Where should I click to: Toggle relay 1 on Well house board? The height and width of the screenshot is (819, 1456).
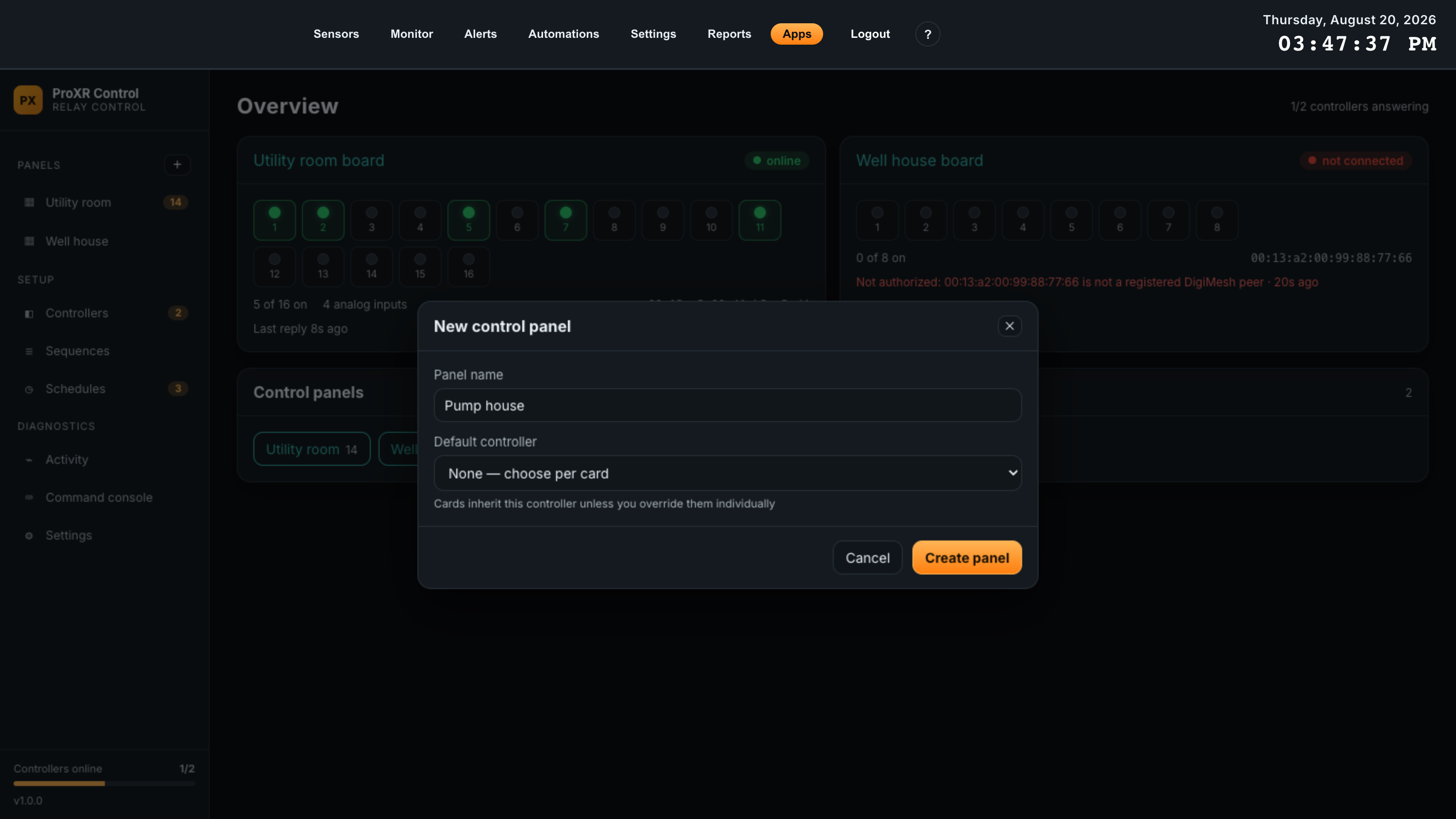pyautogui.click(x=877, y=220)
